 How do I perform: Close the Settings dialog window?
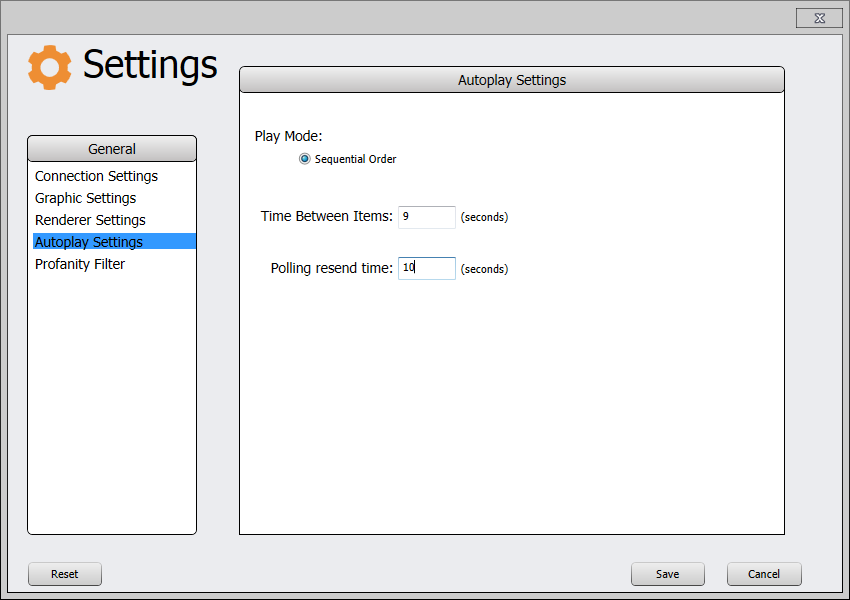[819, 18]
